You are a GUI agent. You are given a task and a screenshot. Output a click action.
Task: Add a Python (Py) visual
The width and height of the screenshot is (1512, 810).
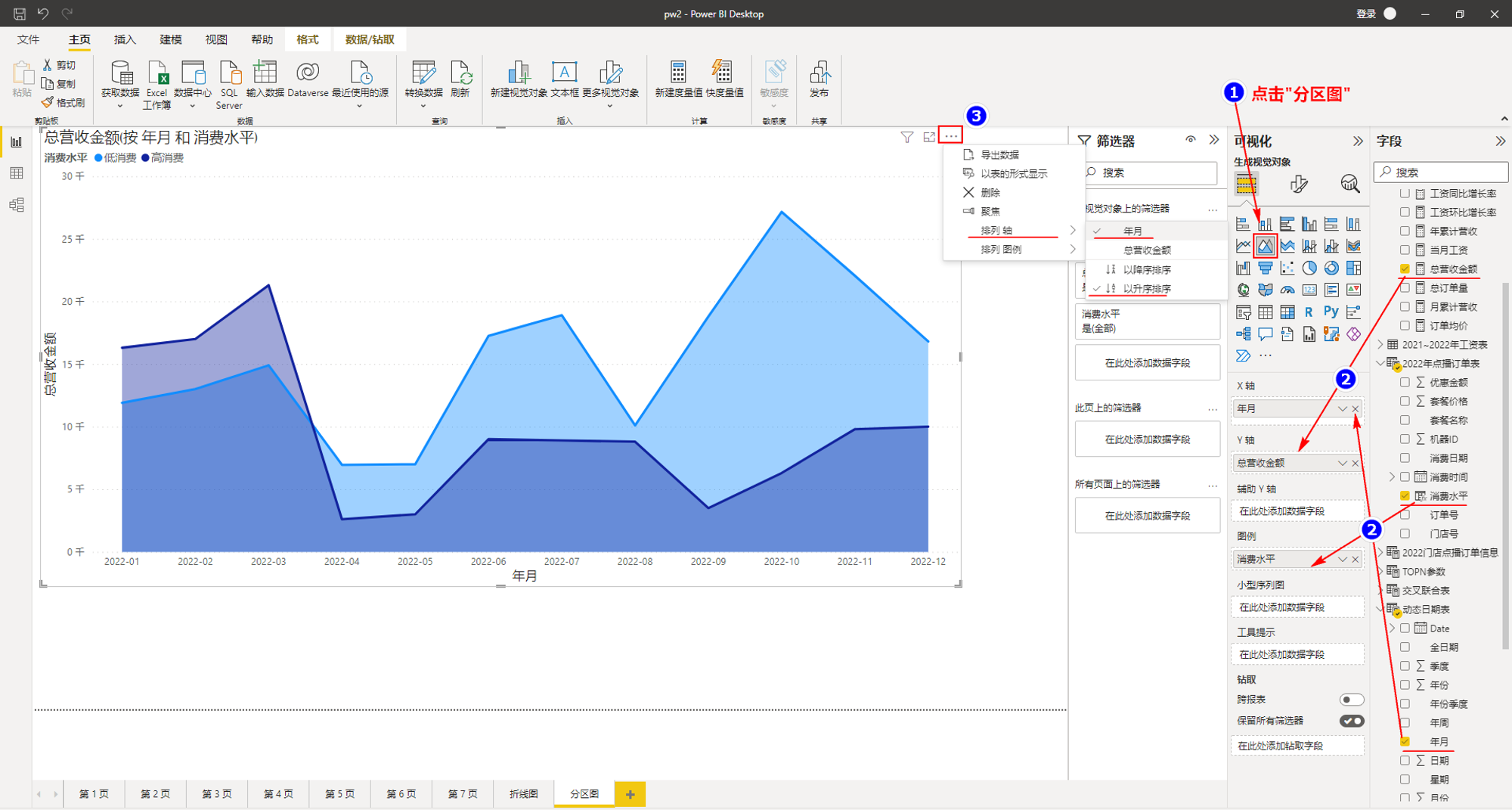click(x=1331, y=312)
